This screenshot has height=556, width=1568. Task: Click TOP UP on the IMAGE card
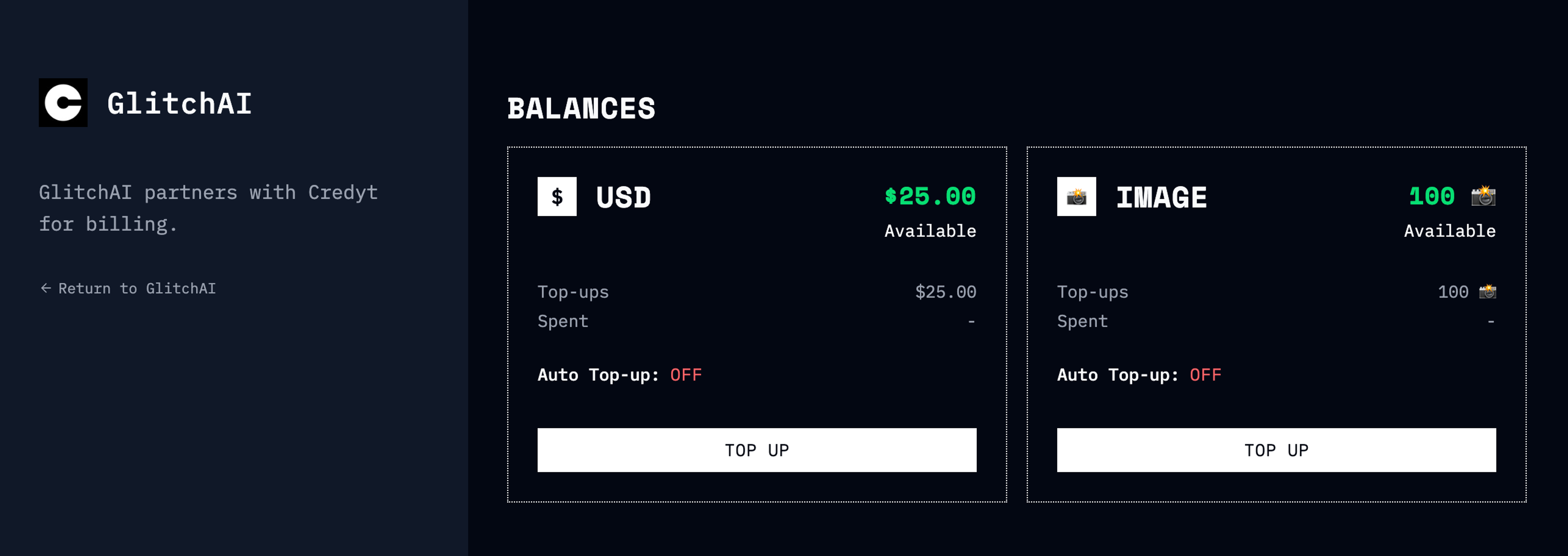pos(1276,449)
